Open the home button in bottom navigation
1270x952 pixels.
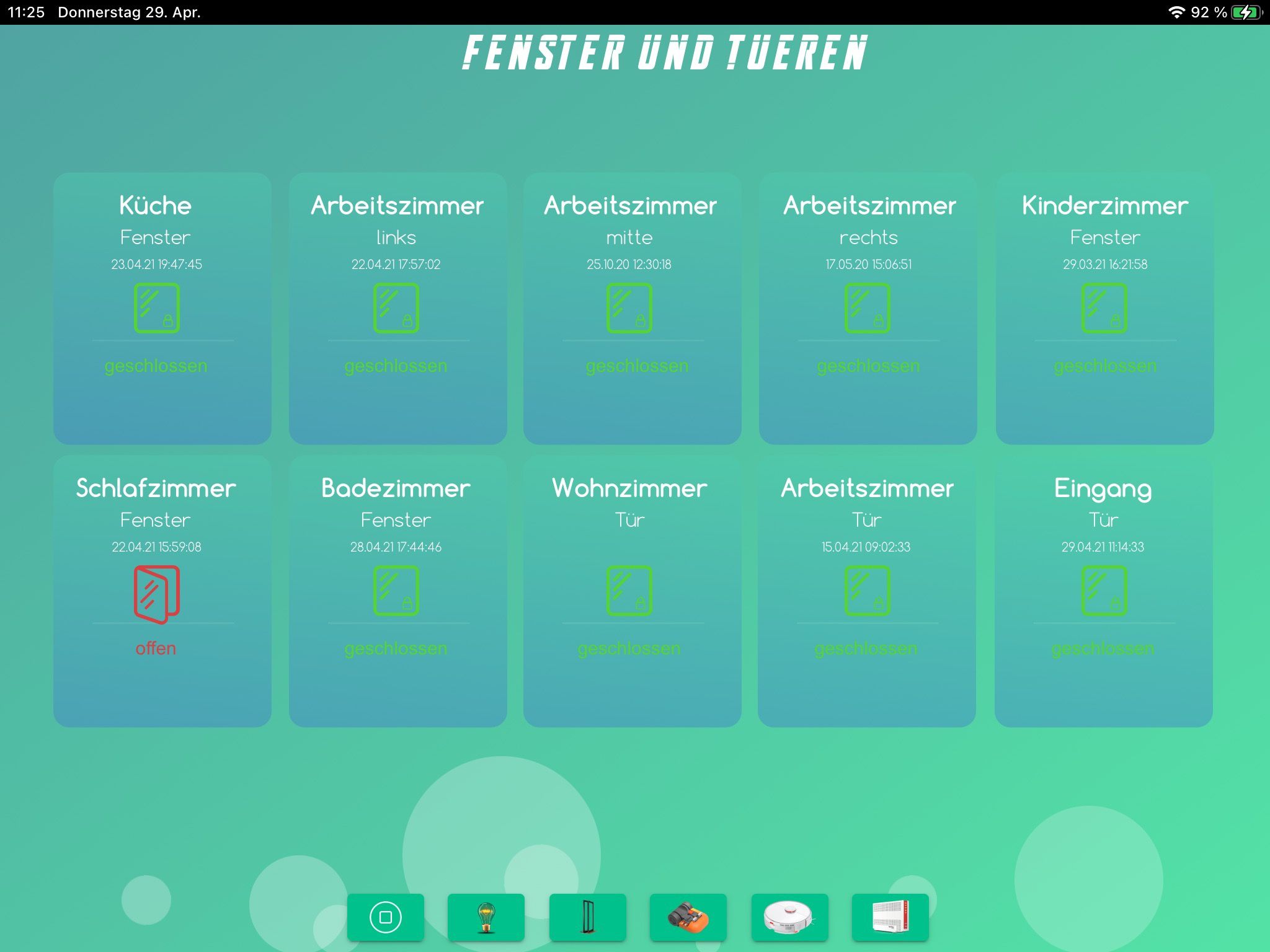pos(386,917)
